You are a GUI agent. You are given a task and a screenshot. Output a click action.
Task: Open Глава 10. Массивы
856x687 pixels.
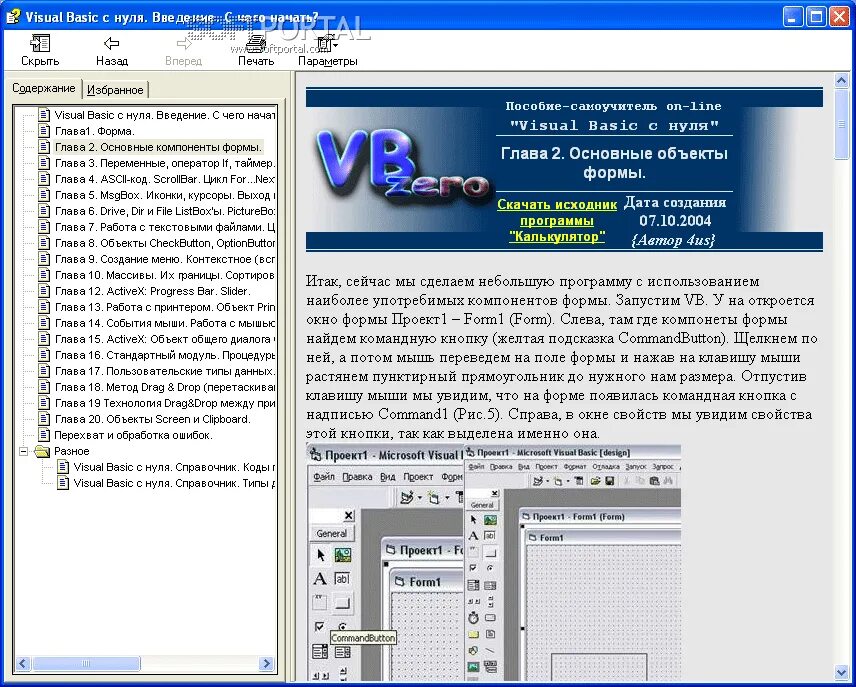[x=164, y=275]
